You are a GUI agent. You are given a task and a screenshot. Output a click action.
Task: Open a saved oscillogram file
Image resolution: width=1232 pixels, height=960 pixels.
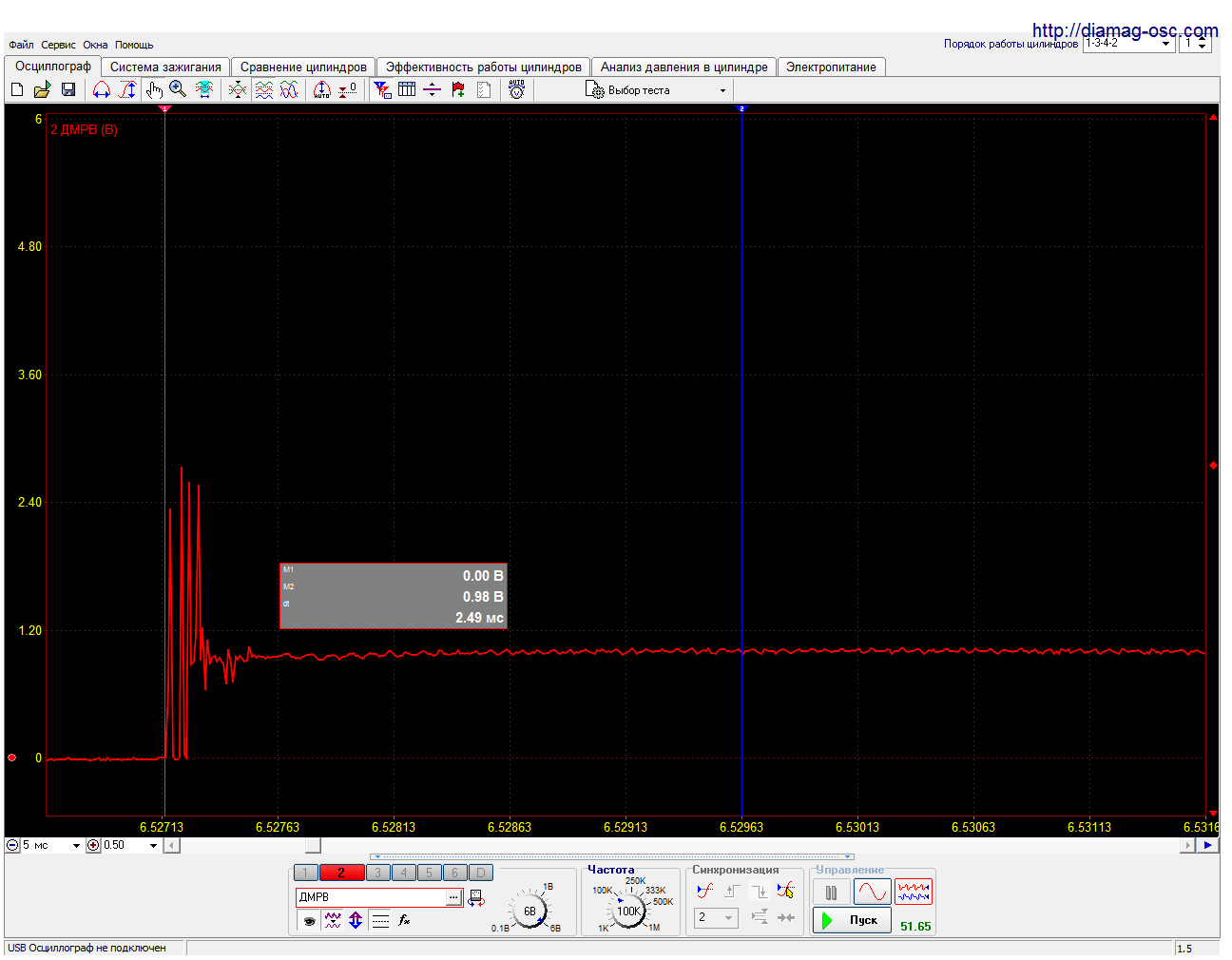[42, 89]
